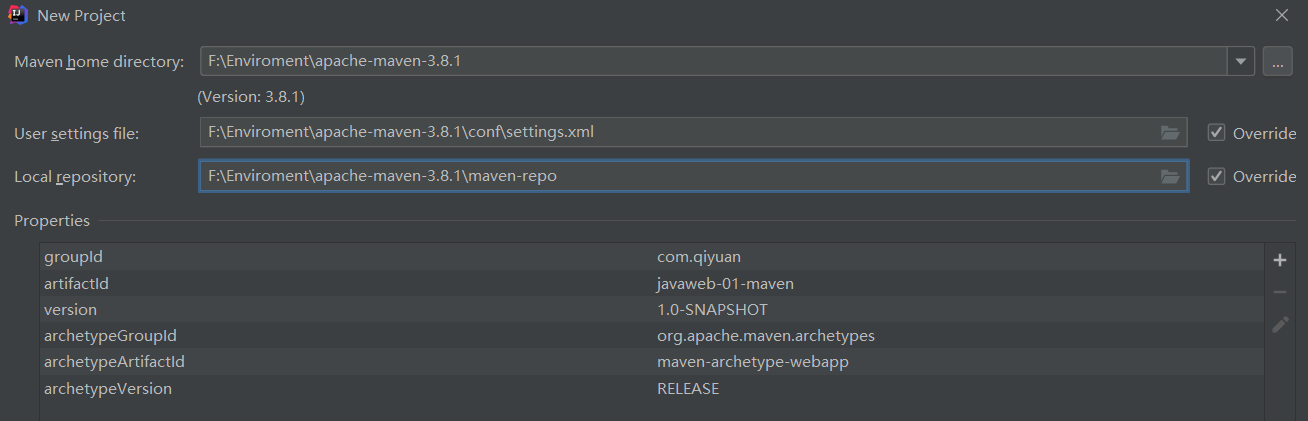Click IntelliJ IDEA logo in title bar
The width and height of the screenshot is (1308, 421).
pos(17,15)
